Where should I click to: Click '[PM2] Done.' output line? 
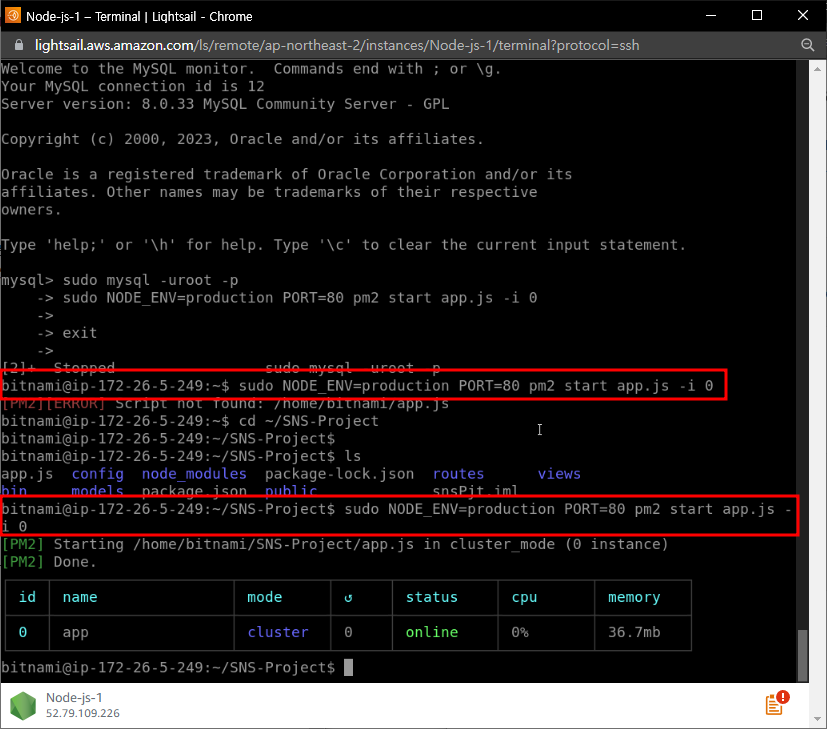click(x=49, y=562)
